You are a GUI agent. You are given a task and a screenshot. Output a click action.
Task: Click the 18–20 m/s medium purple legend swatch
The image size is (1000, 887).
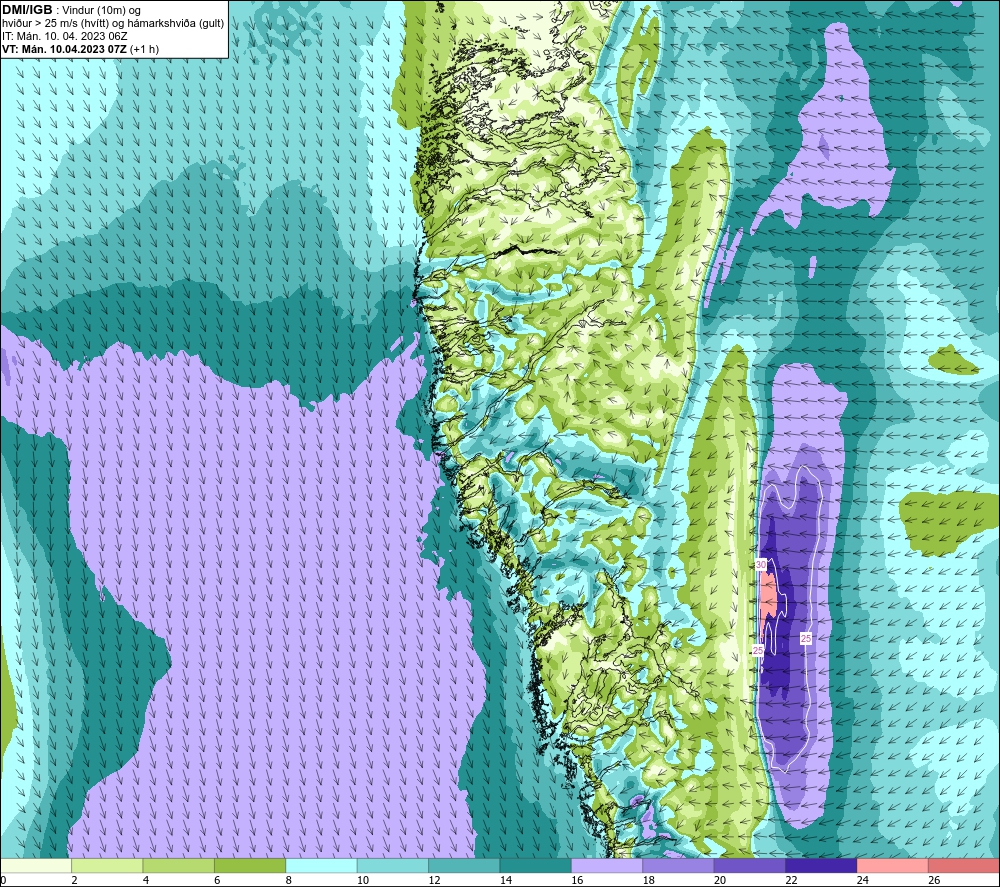679,866
